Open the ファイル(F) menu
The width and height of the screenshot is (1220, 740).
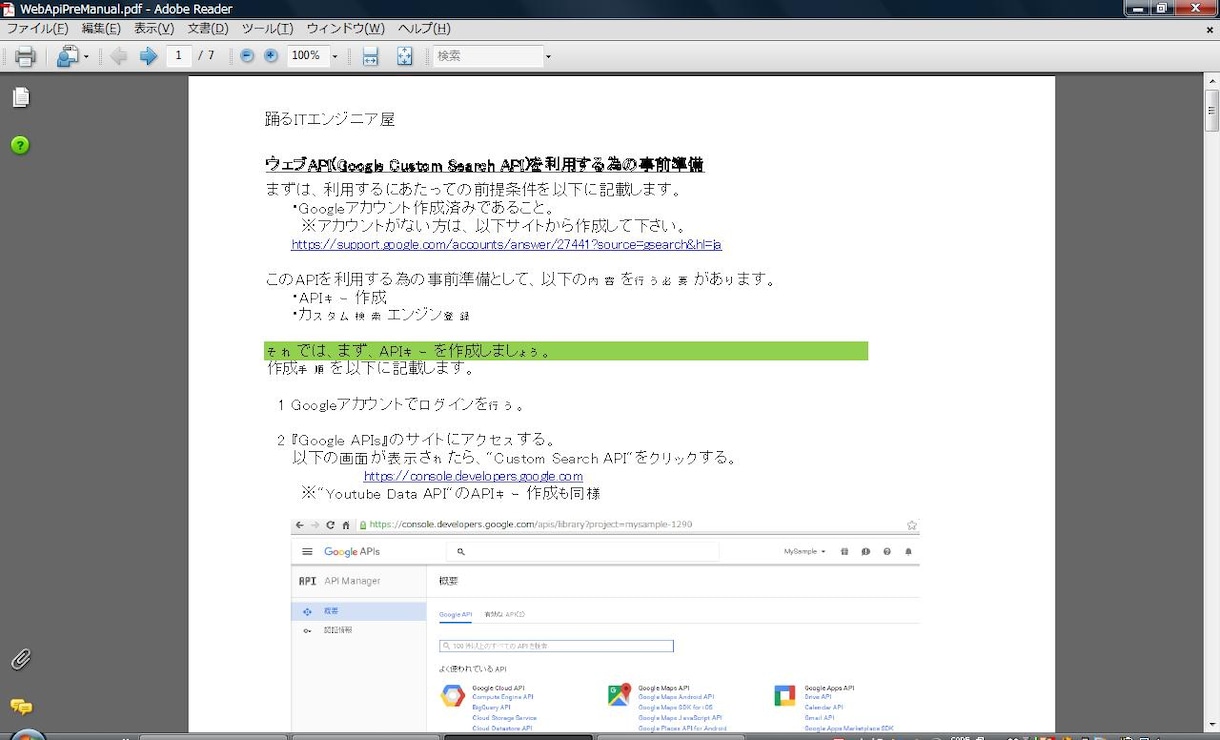point(38,29)
